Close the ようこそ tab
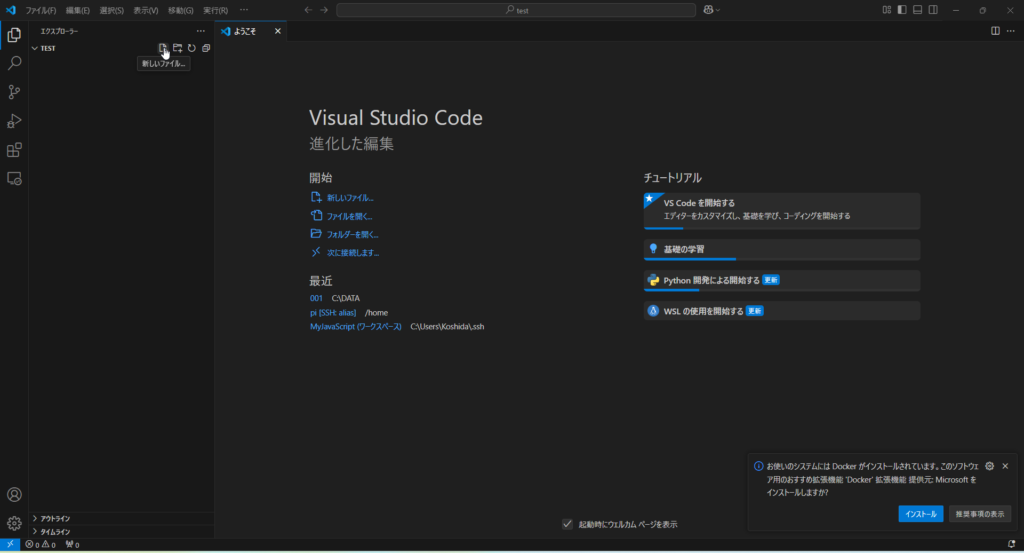Image resolution: width=1024 pixels, height=553 pixels. coord(278,31)
